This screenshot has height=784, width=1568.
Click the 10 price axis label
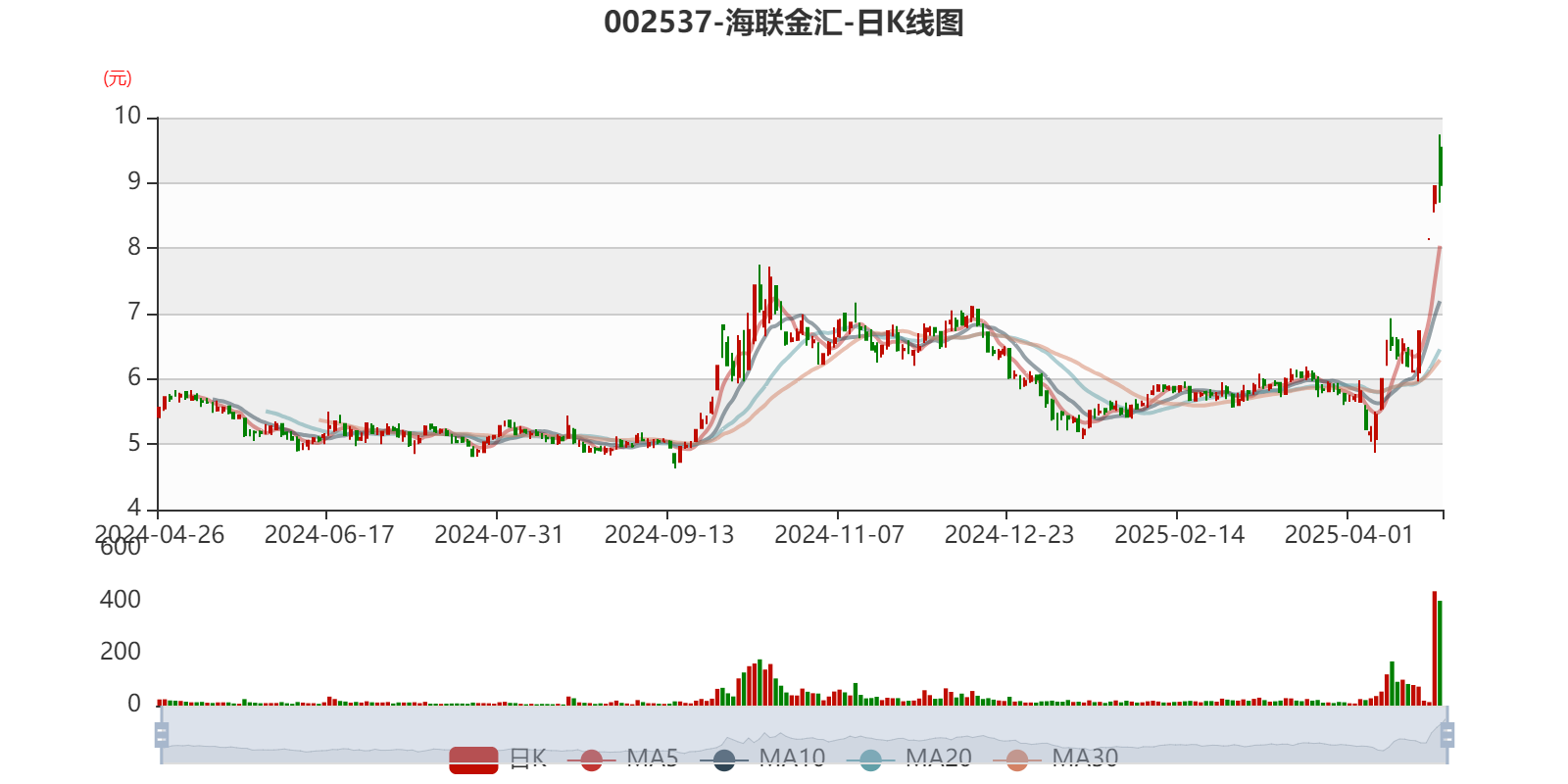(127, 116)
